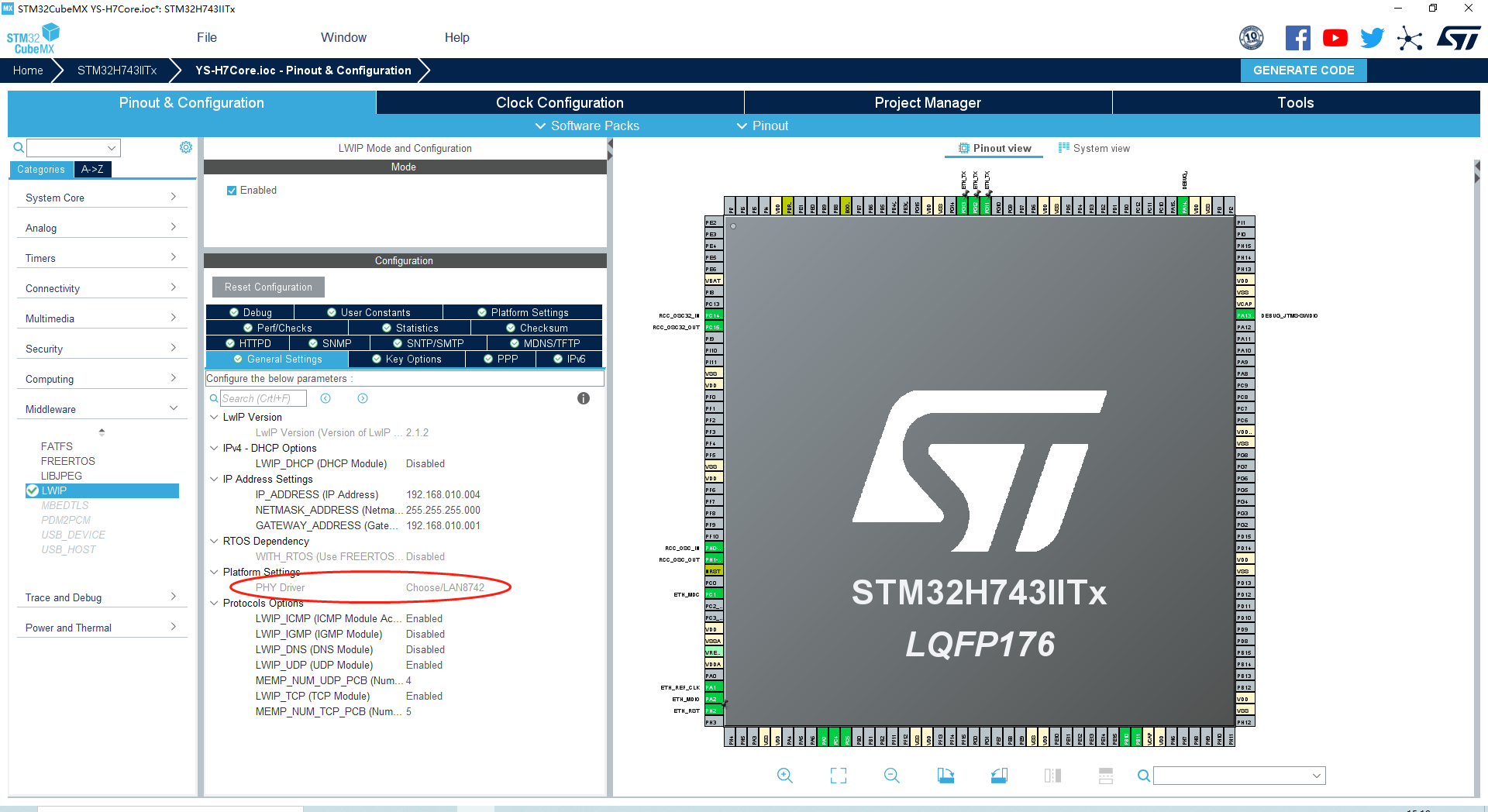Flip the chip view horizontally

pos(1052,776)
